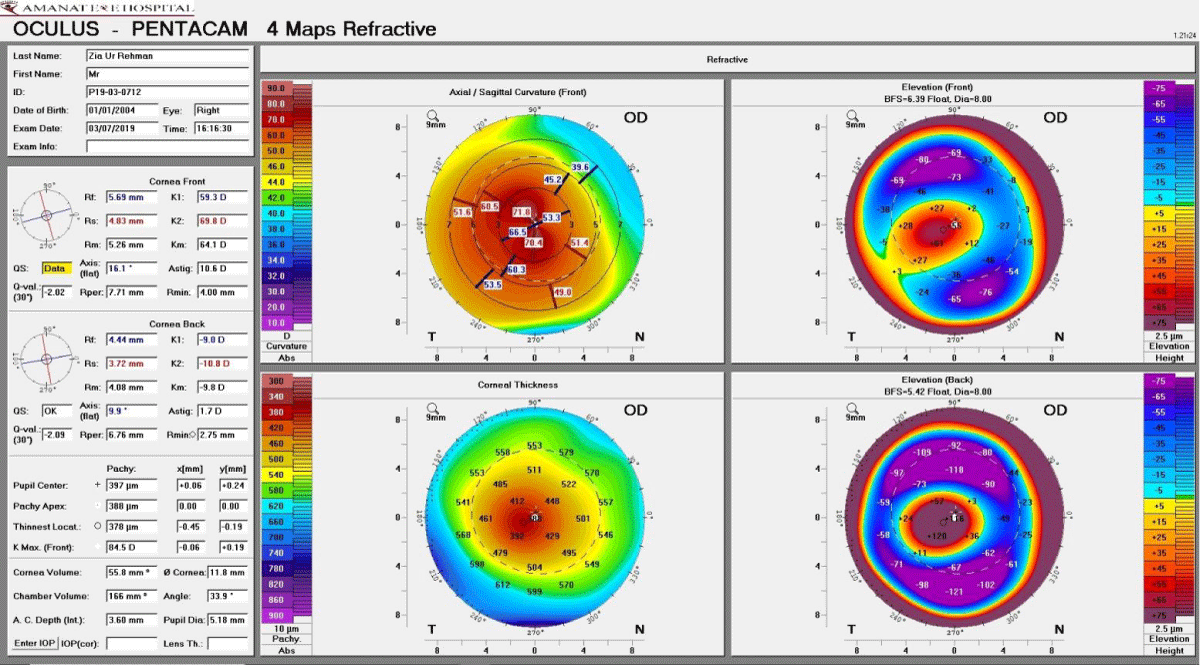This screenshot has height=665, width=1200.
Task: Select the Thinnest Location value 378 µm
Action: tap(131, 527)
